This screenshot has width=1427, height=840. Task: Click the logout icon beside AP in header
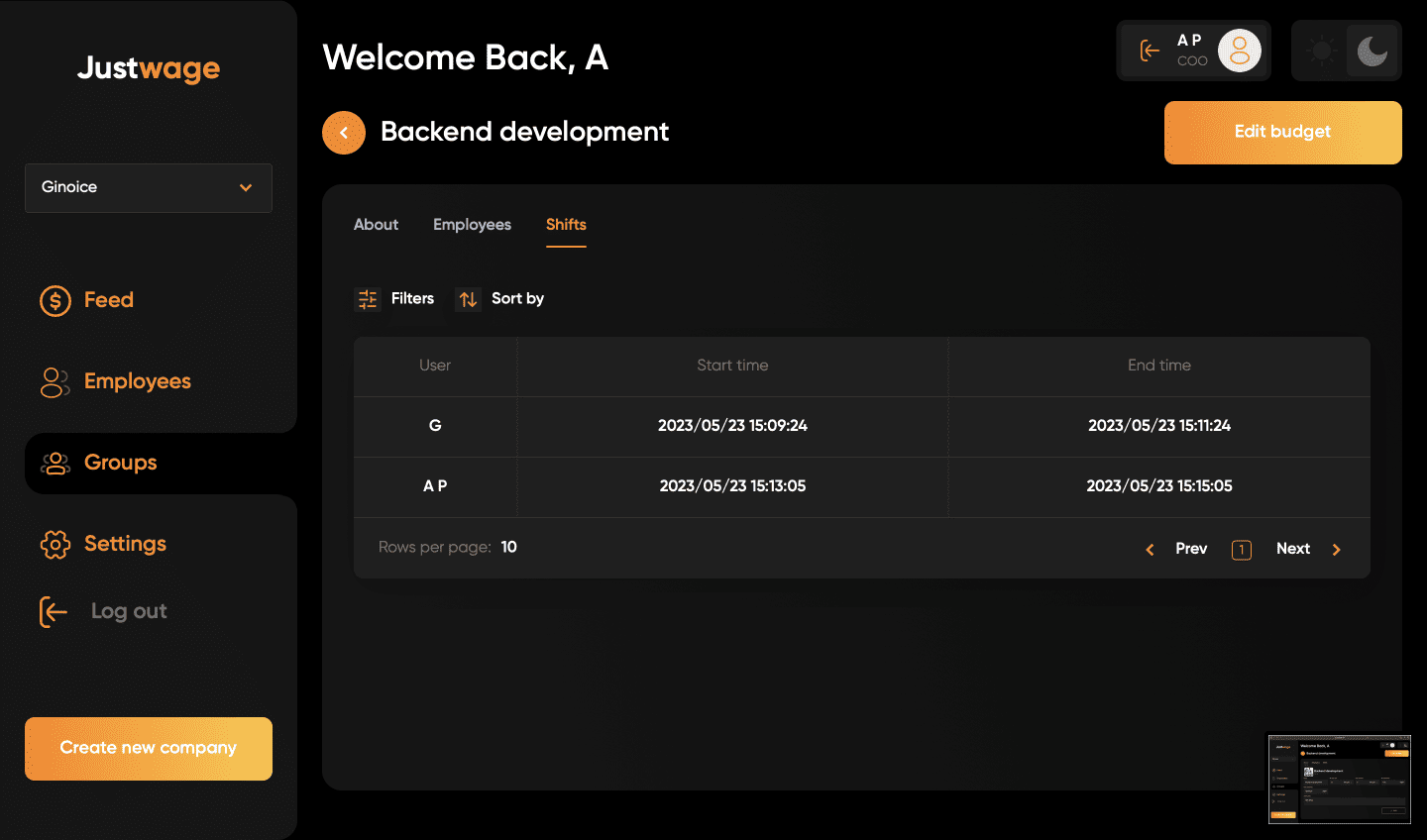click(1150, 51)
